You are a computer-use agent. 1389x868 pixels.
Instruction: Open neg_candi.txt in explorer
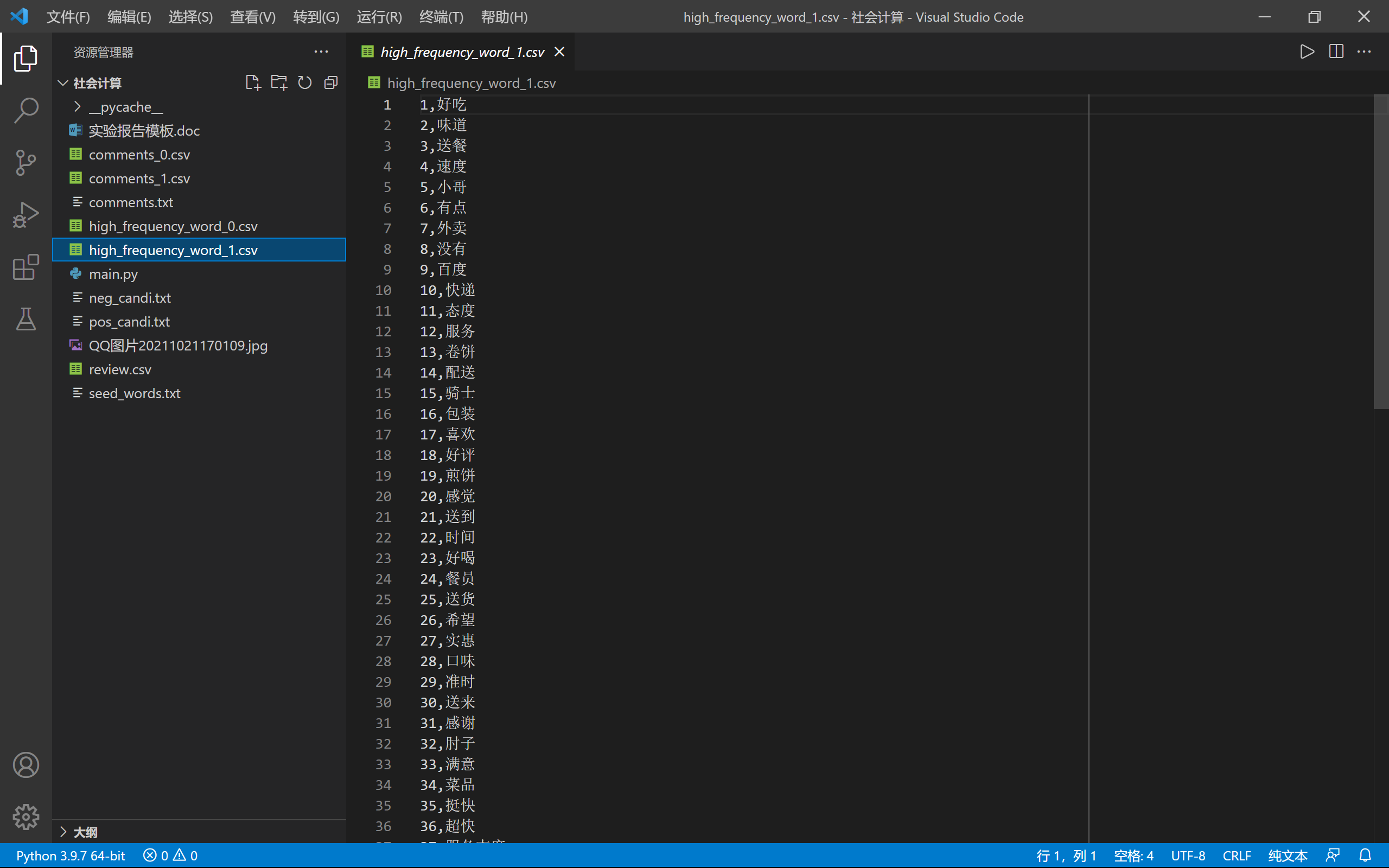[x=199, y=298]
